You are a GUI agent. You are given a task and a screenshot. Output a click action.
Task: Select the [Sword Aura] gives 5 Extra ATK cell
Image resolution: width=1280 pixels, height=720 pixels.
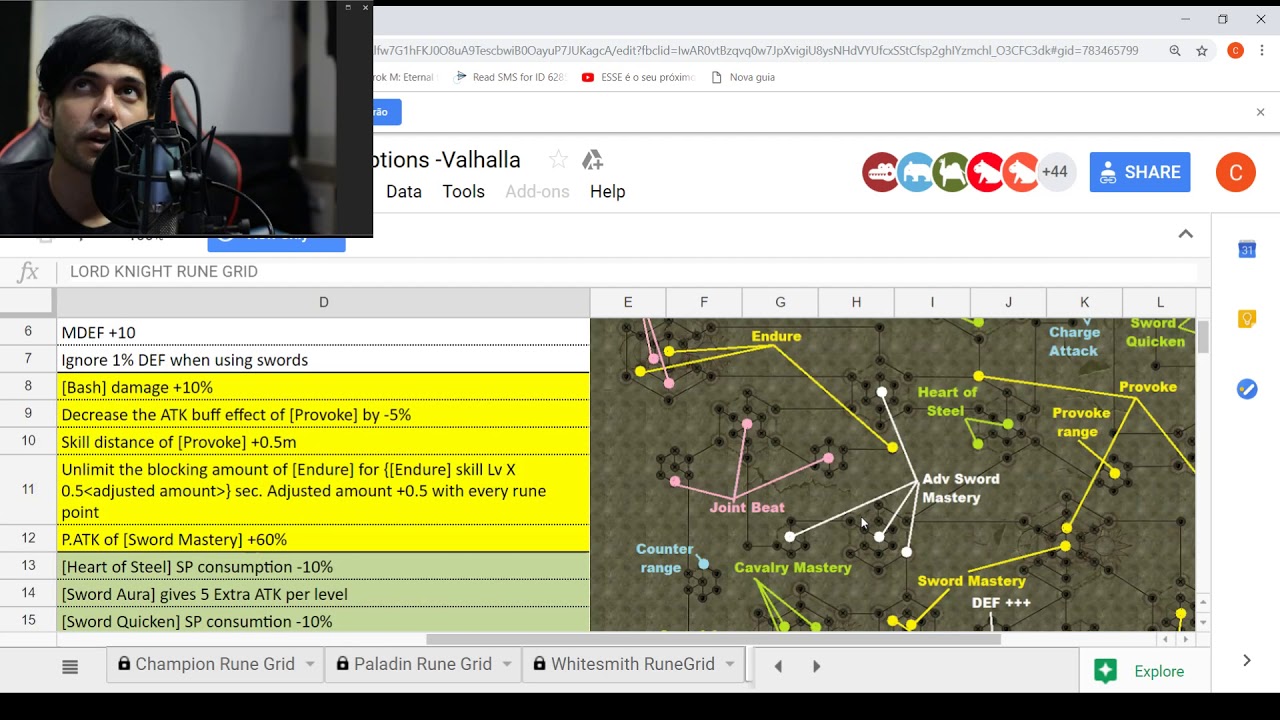click(x=323, y=594)
